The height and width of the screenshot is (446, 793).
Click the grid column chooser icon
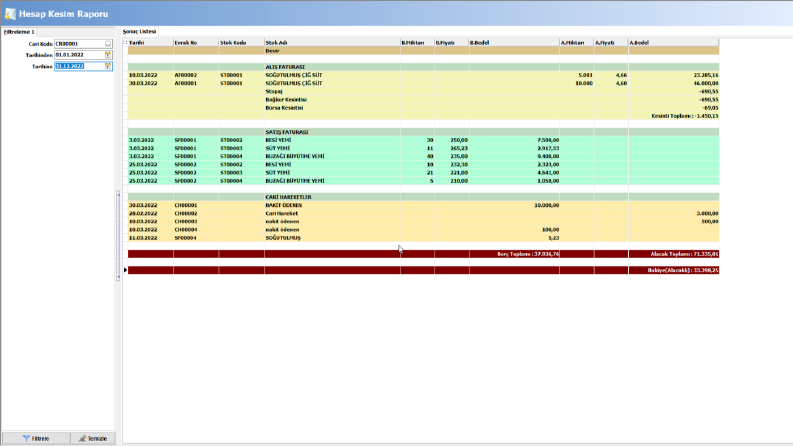(125, 42)
